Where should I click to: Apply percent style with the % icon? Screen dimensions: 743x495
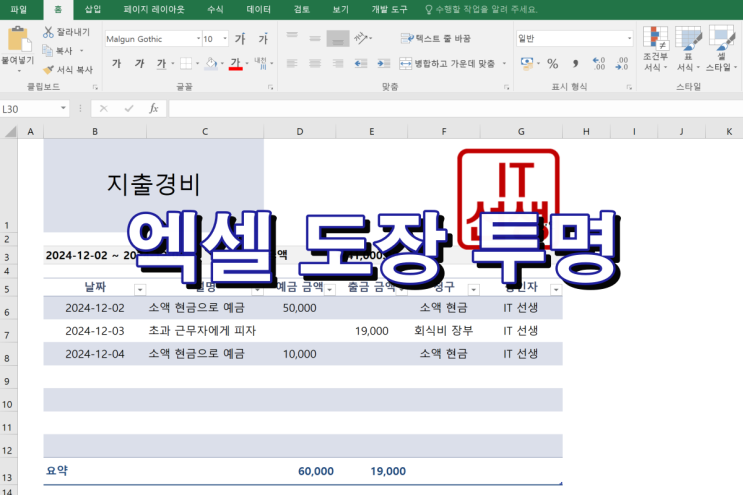552,64
